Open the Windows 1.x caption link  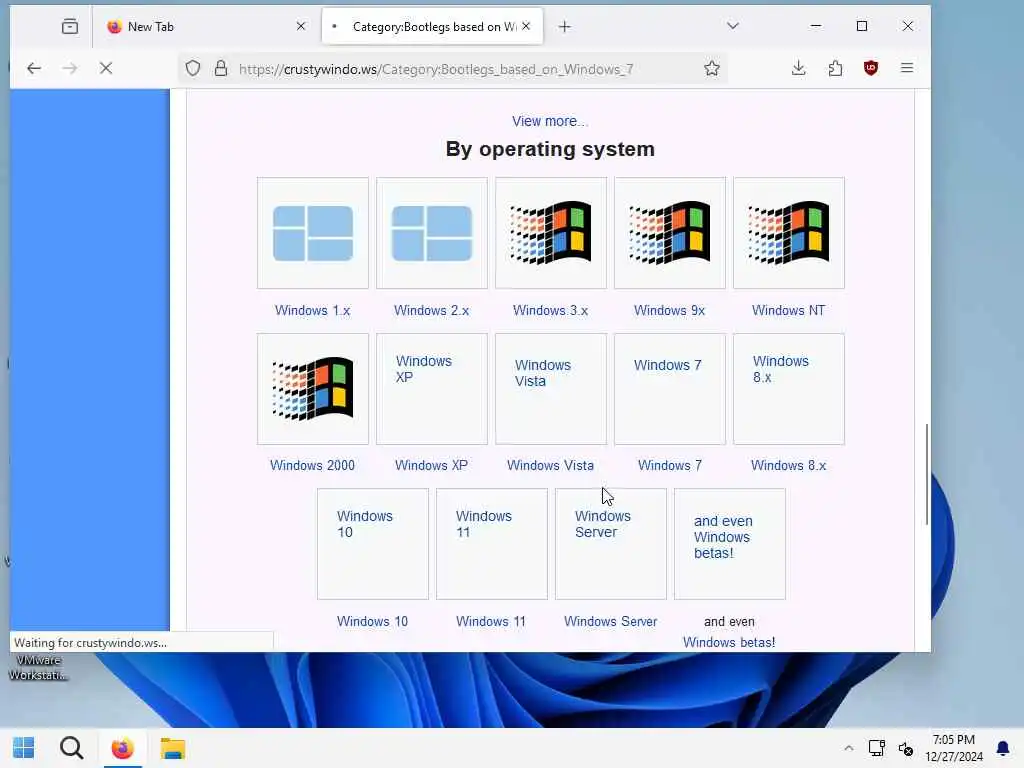point(312,310)
